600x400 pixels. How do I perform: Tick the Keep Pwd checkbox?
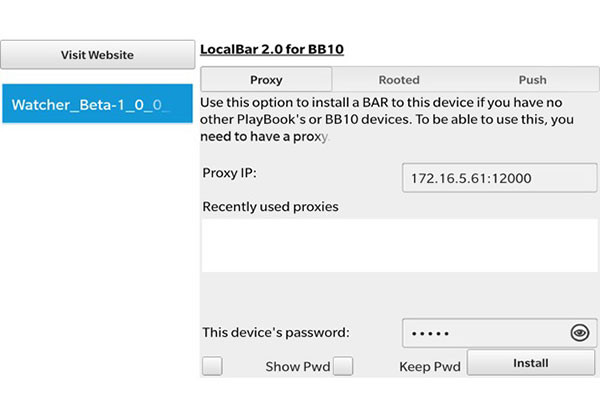click(343, 366)
